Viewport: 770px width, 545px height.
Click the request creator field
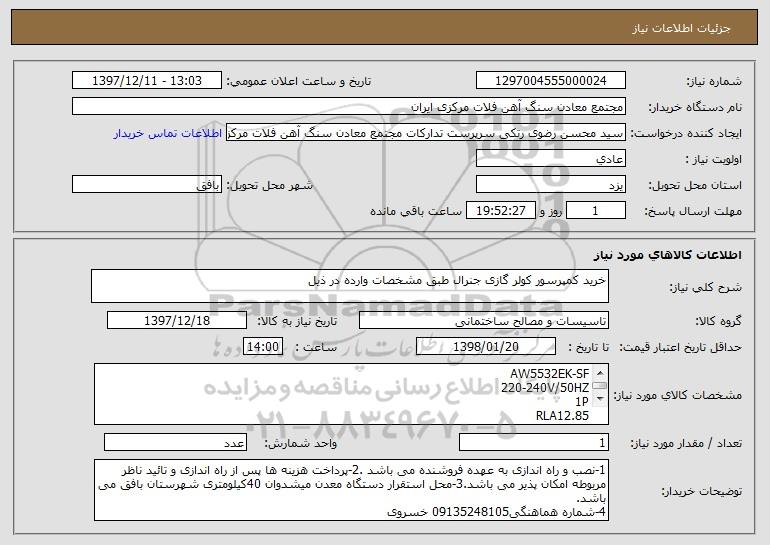tap(426, 133)
